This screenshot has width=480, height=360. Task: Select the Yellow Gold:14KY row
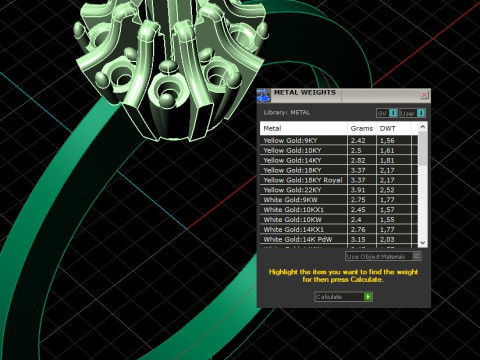pos(339,160)
